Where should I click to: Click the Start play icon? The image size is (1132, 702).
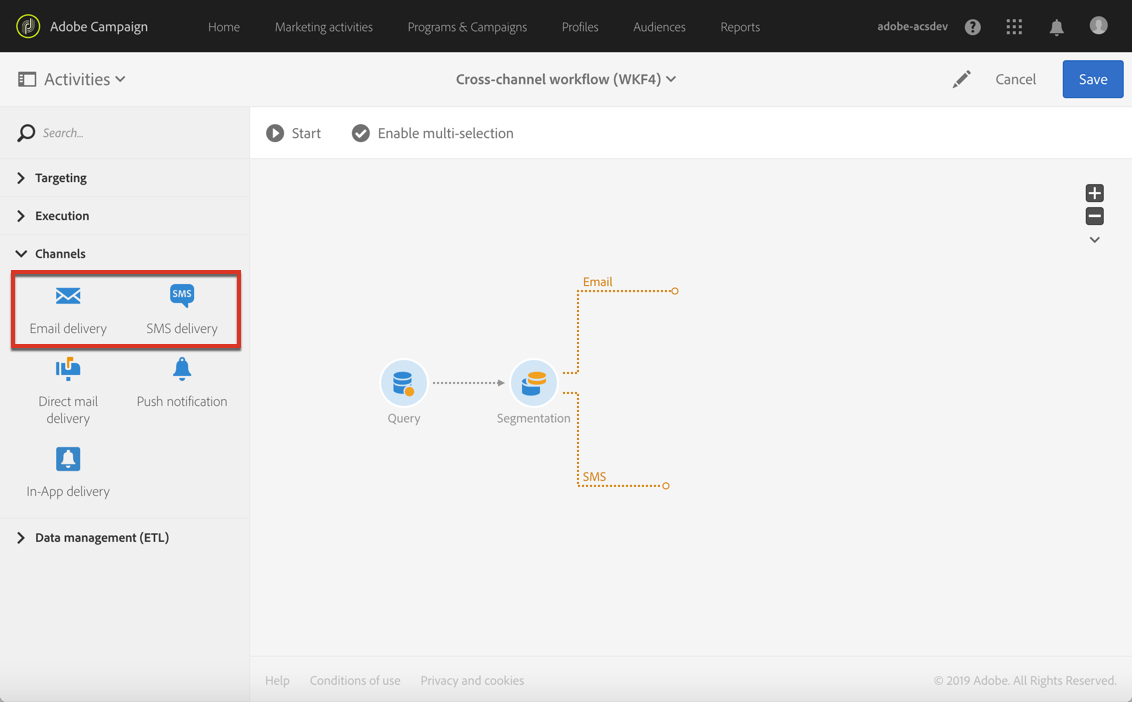(275, 133)
